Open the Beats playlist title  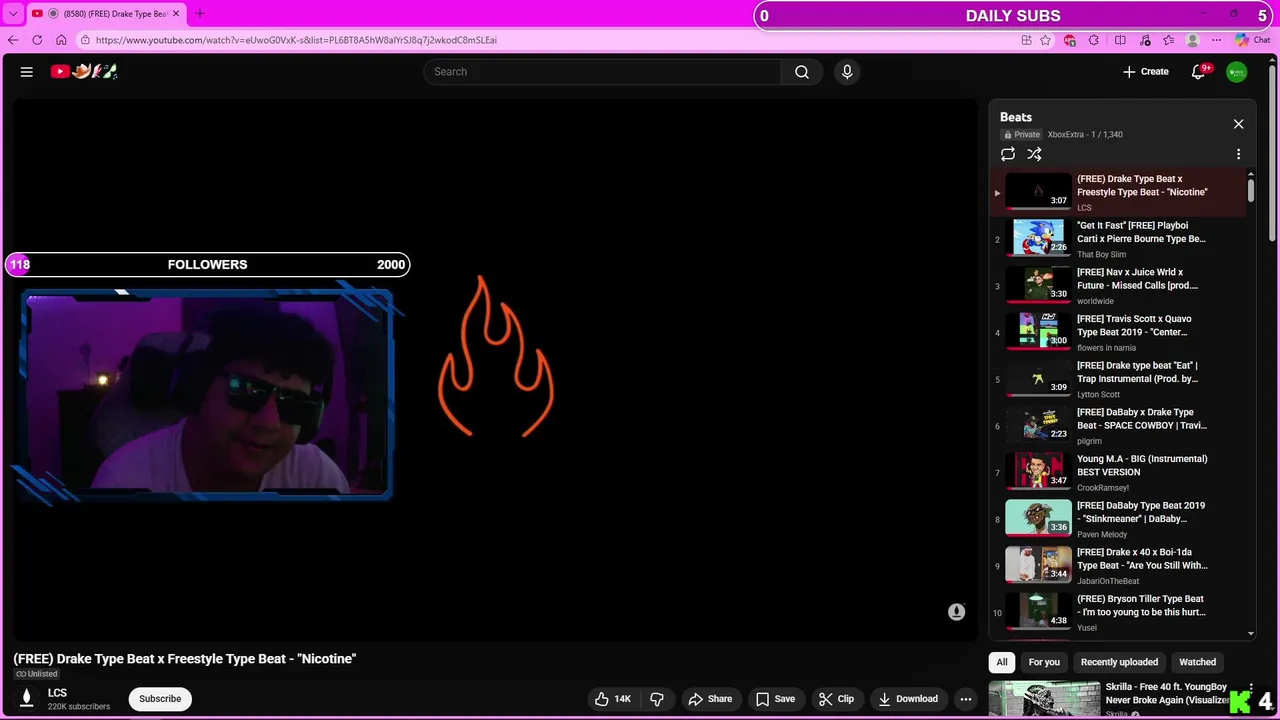point(1016,117)
